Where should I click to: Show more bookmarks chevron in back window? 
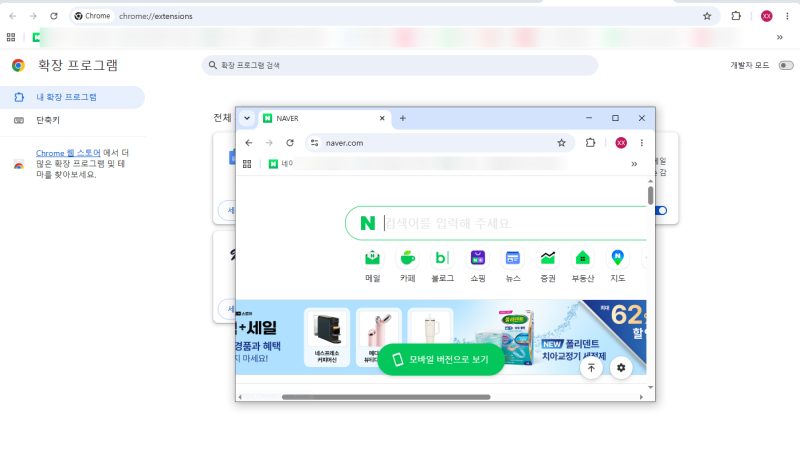pyautogui.click(x=780, y=37)
